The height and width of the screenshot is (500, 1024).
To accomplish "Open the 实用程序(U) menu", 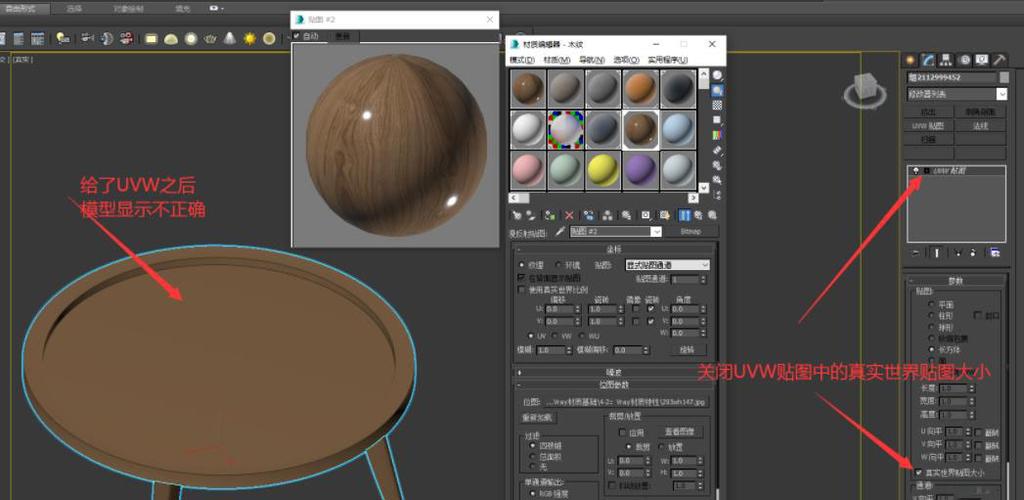I will [667, 60].
